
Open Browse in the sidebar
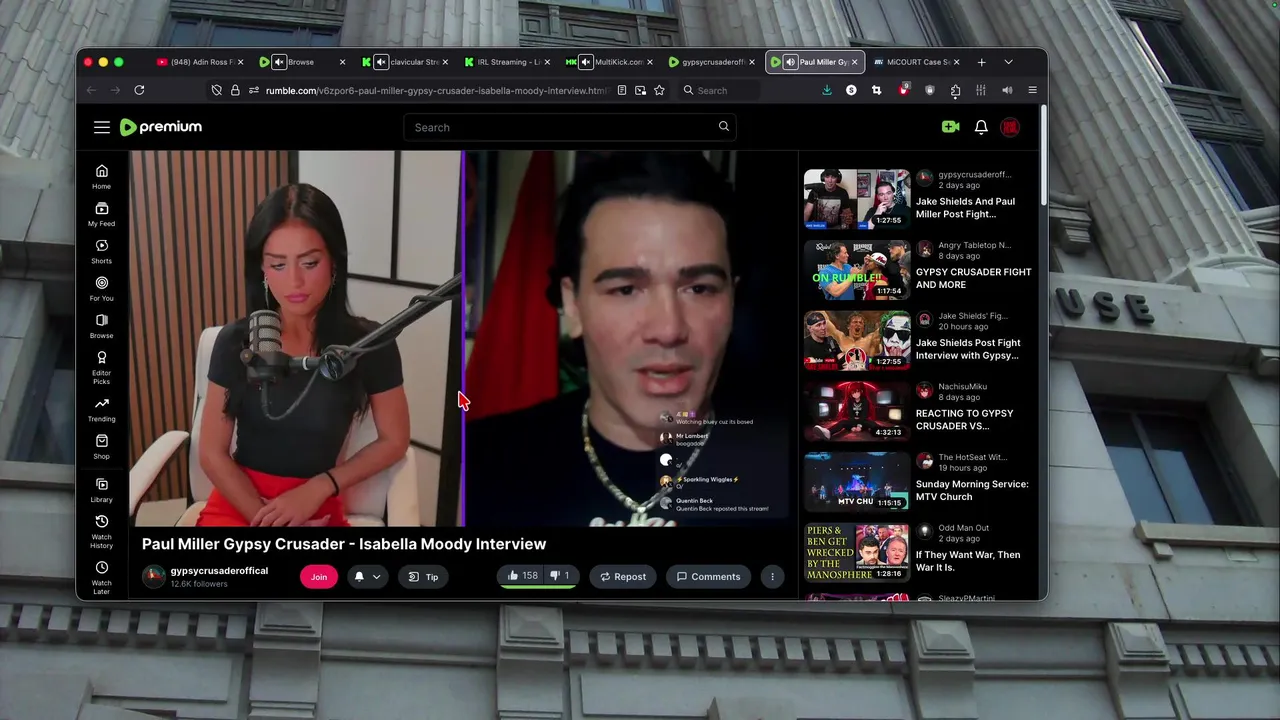point(102,326)
